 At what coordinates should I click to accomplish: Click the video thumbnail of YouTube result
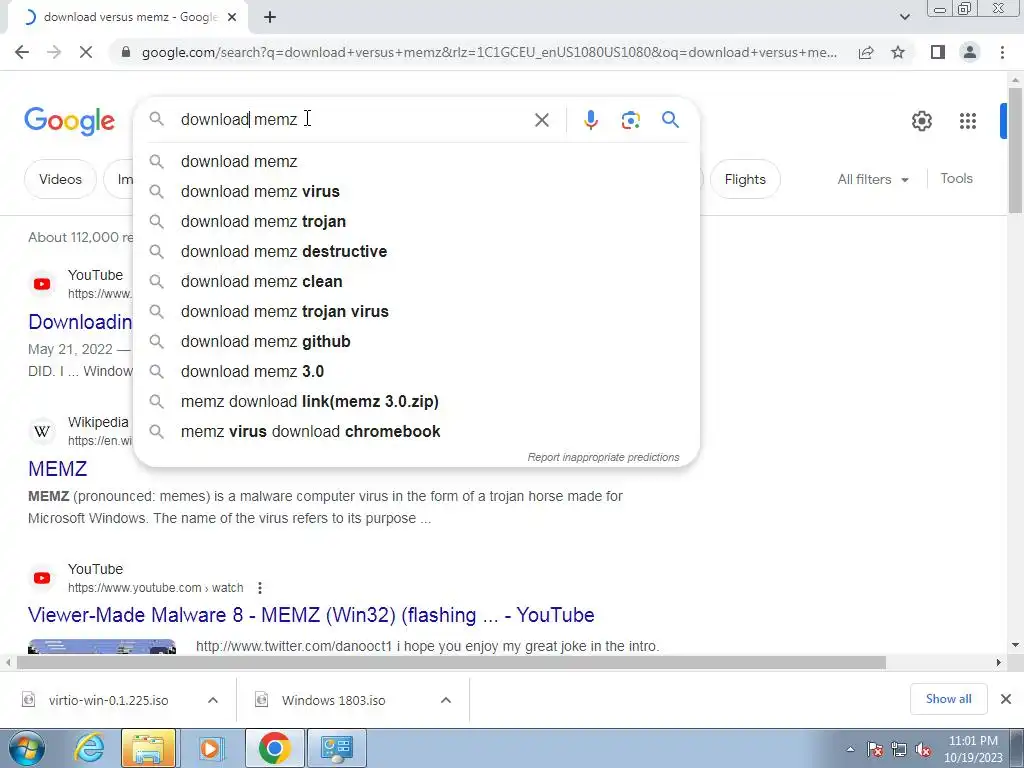point(101,647)
